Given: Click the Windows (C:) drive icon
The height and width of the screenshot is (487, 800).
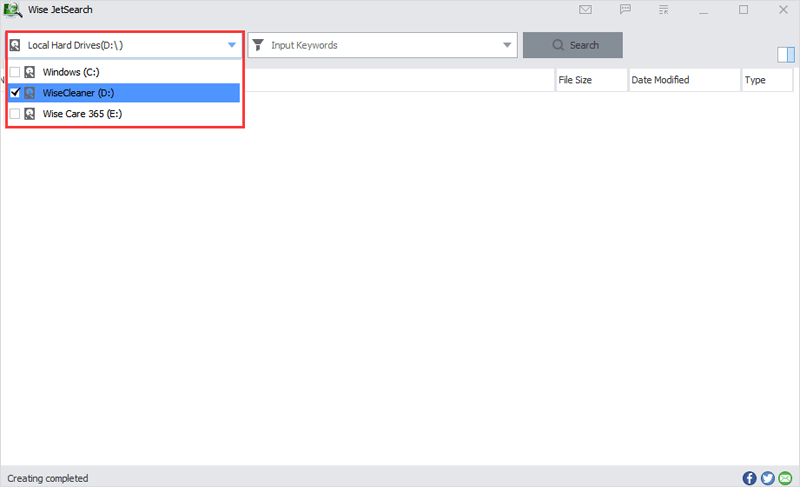Looking at the screenshot, I should [x=30, y=72].
